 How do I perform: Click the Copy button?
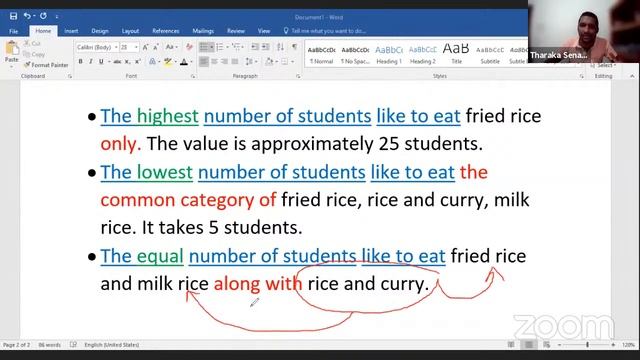pos(34,54)
